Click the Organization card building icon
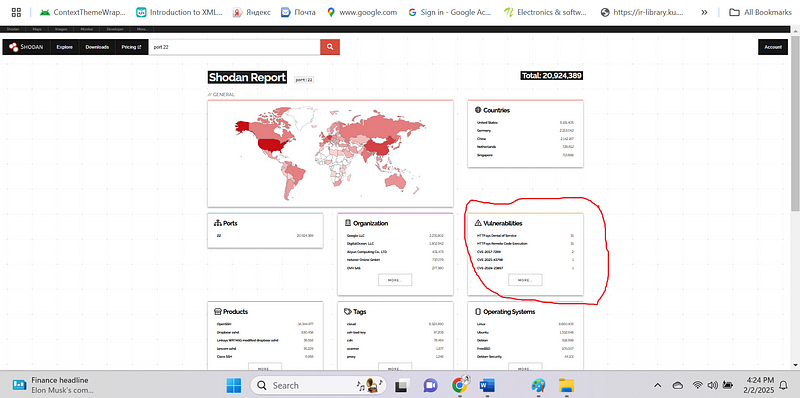 tap(348, 223)
